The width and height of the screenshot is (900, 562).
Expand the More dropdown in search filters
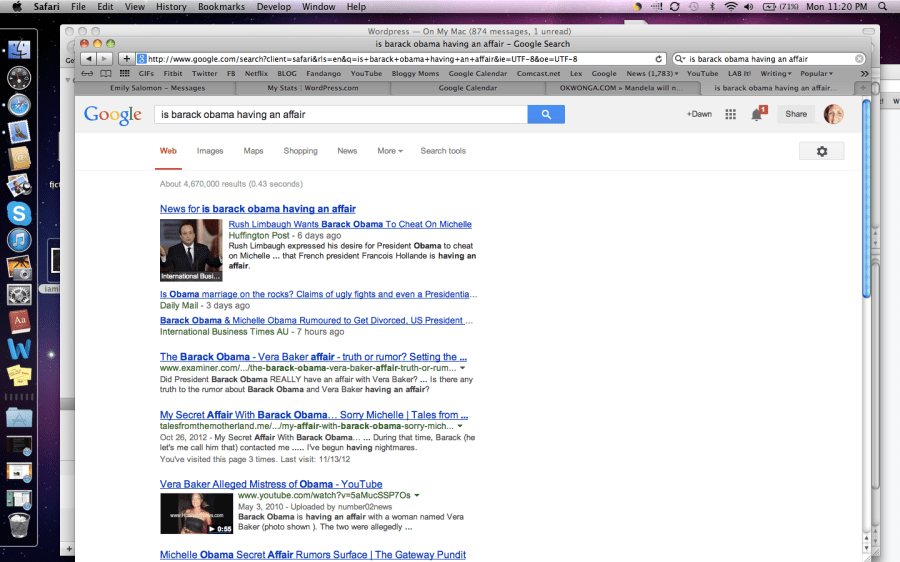[x=389, y=151]
